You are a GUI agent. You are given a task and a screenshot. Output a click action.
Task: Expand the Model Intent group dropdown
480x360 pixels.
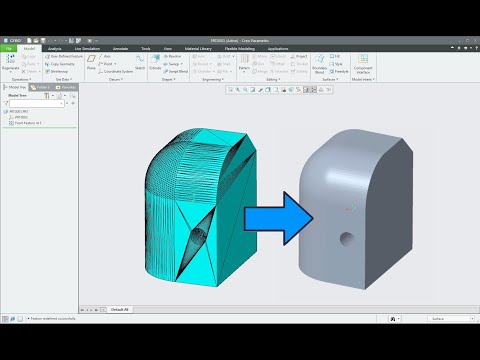point(363,79)
